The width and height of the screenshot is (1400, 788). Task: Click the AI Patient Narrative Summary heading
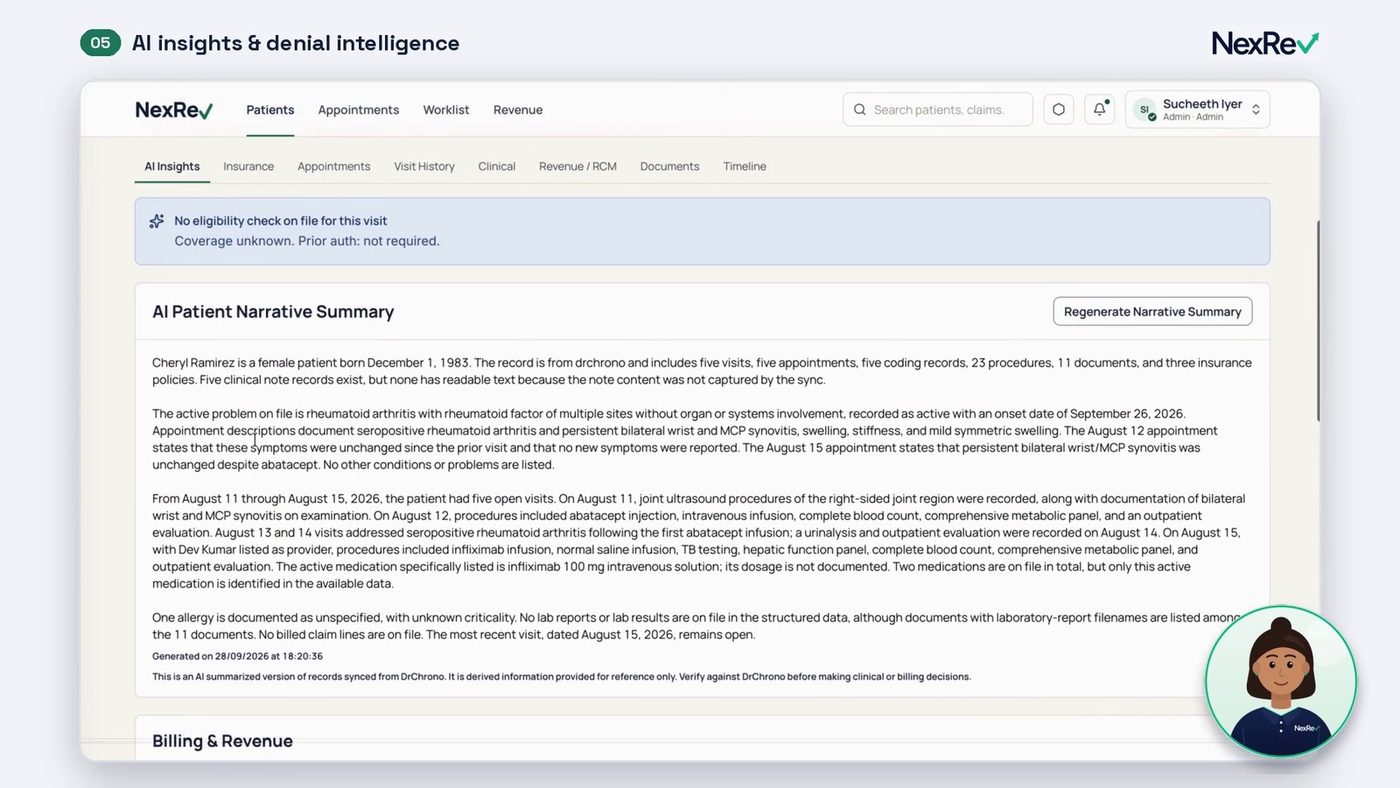(x=273, y=312)
